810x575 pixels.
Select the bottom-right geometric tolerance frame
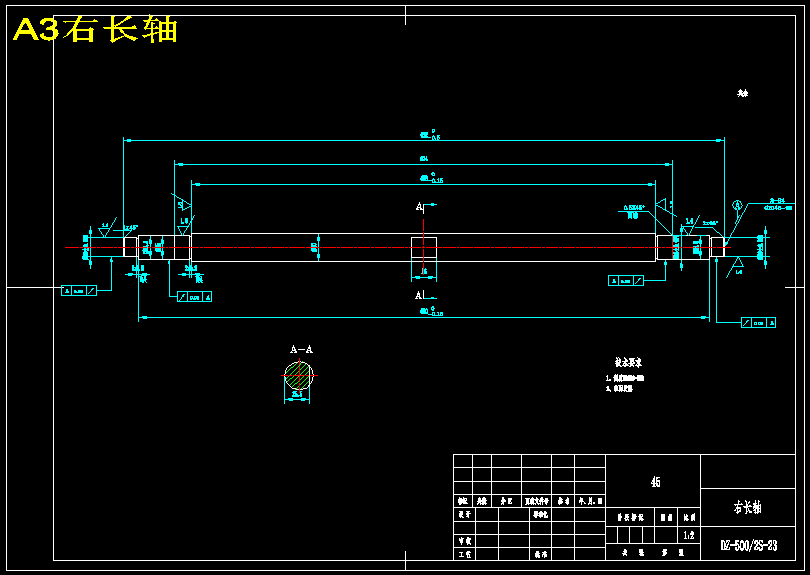pos(758,322)
